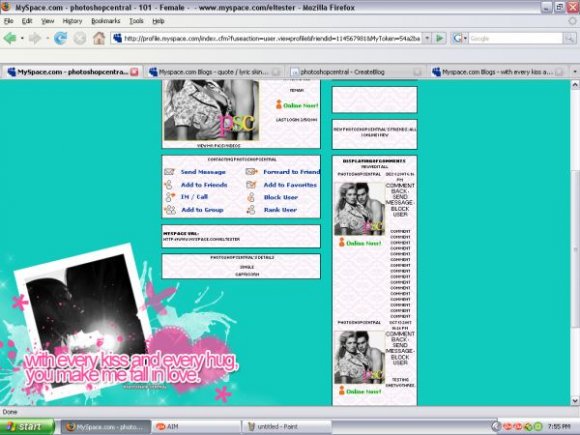The height and width of the screenshot is (435, 580).
Task: Click the icon beside Rank User
Action: click(251, 210)
